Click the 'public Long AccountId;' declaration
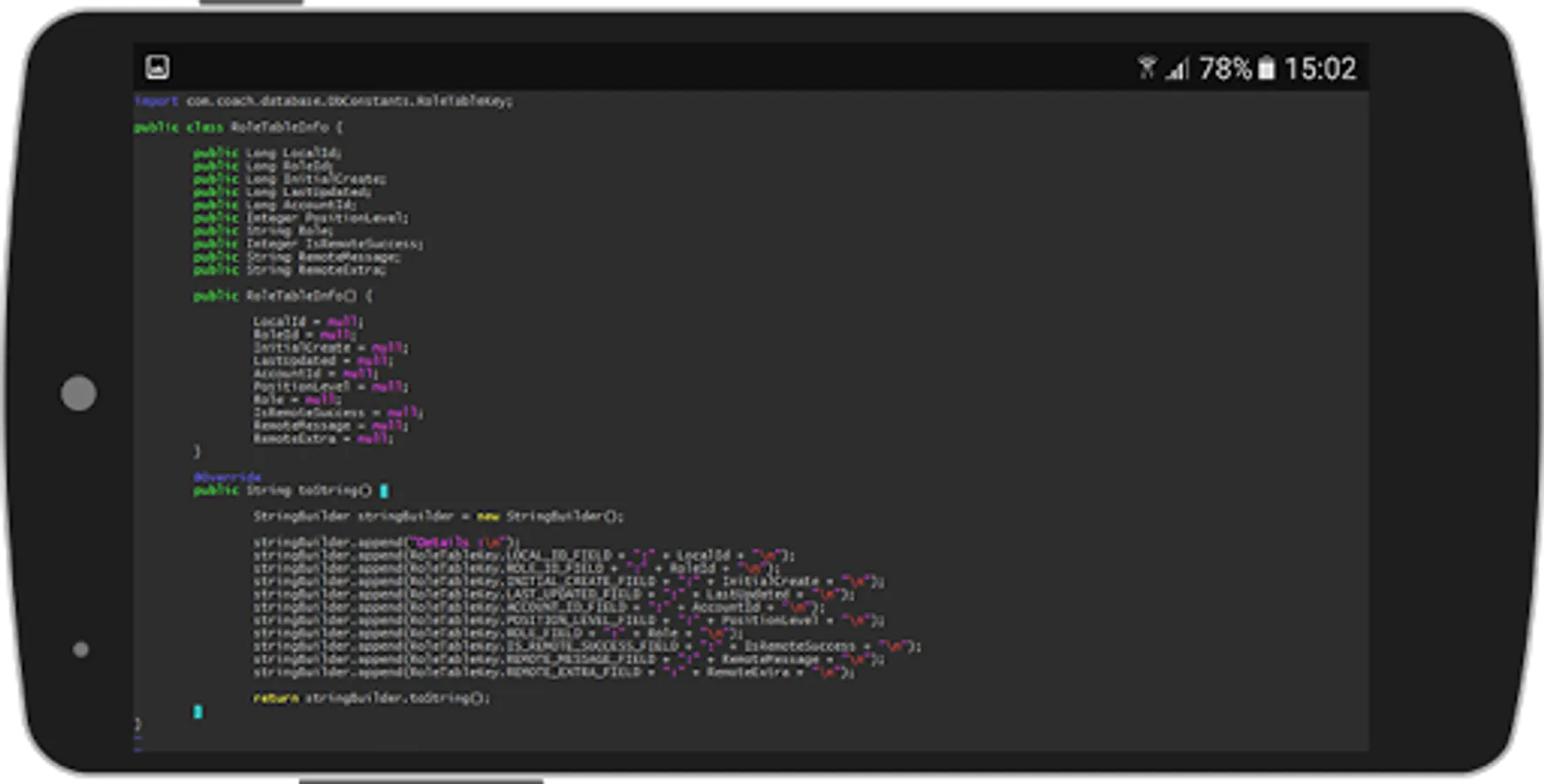Screen dimensions: 1544x784 tap(275, 206)
